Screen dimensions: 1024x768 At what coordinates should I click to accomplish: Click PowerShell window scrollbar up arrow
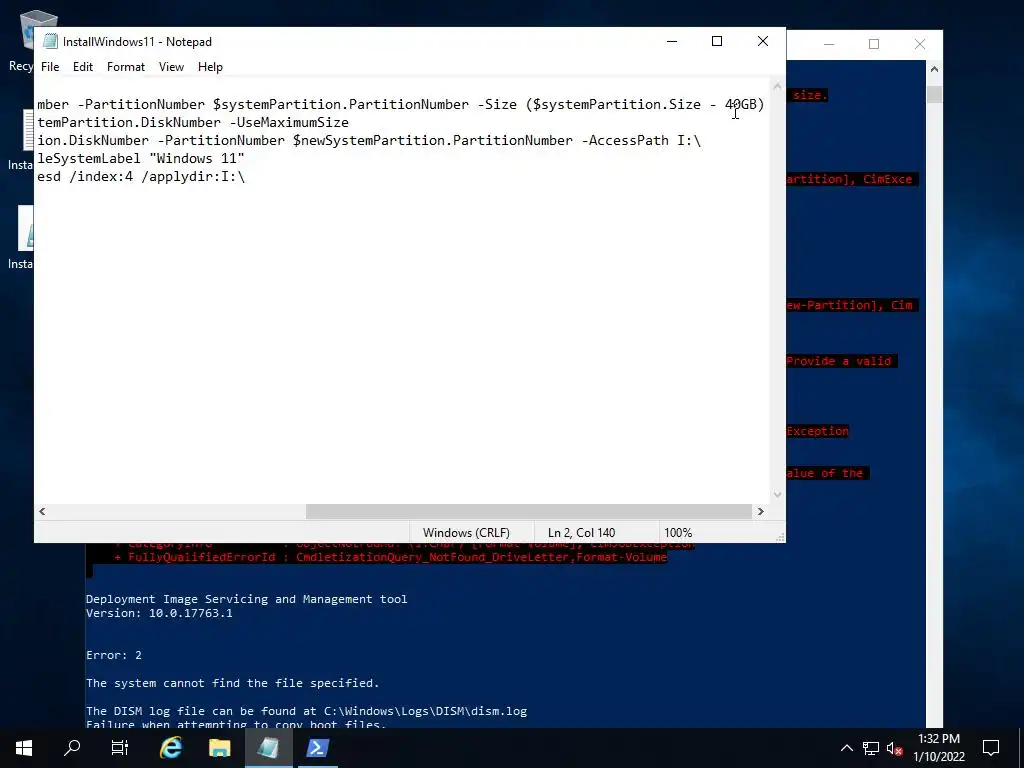click(x=935, y=69)
